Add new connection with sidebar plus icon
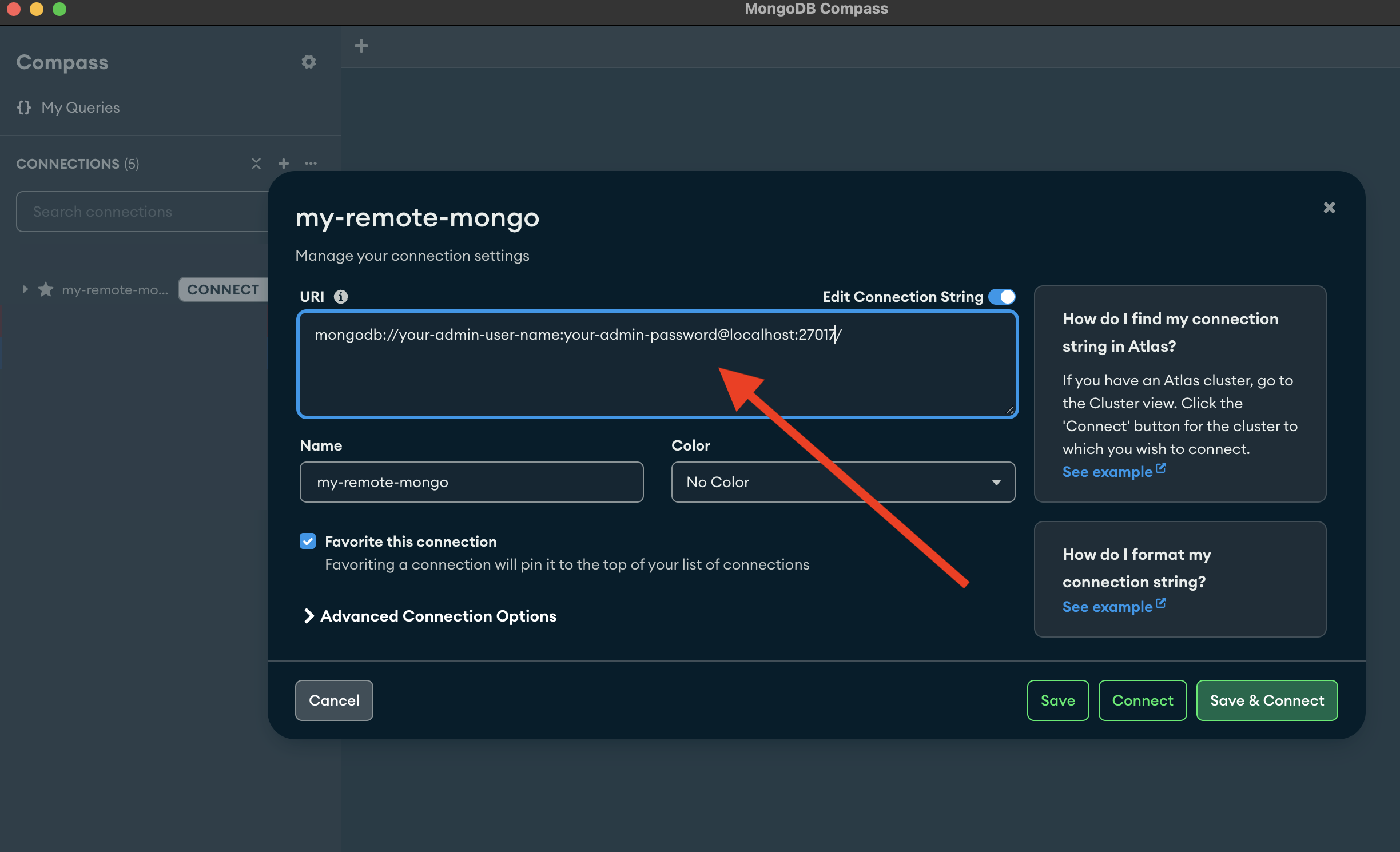The image size is (1400, 852). coord(284,164)
